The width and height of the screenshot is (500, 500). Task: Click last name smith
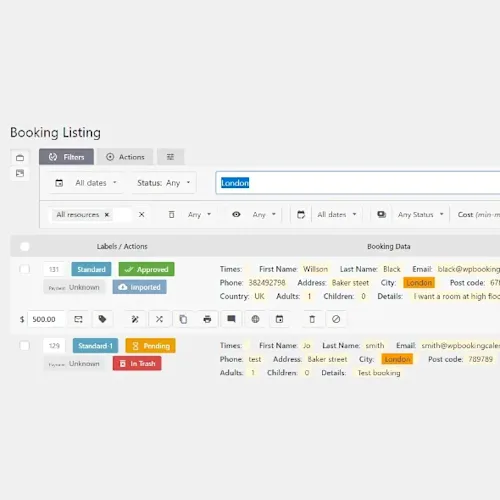[375, 345]
